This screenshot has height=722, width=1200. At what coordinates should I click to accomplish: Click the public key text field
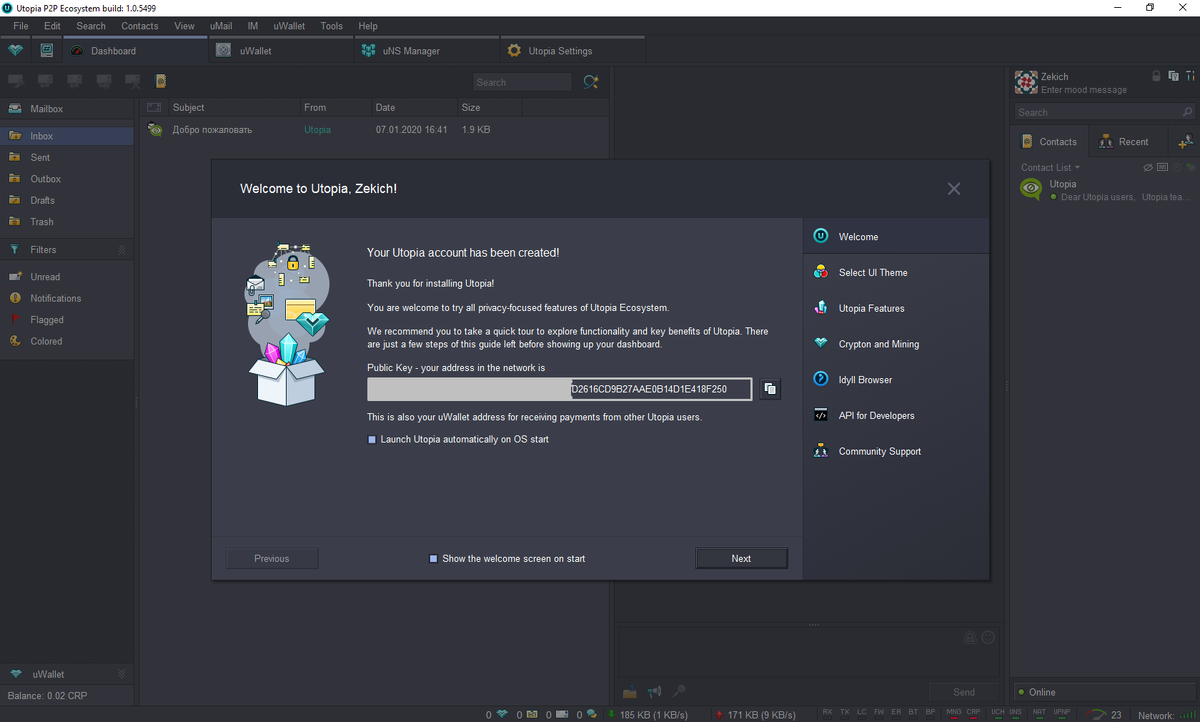point(559,388)
